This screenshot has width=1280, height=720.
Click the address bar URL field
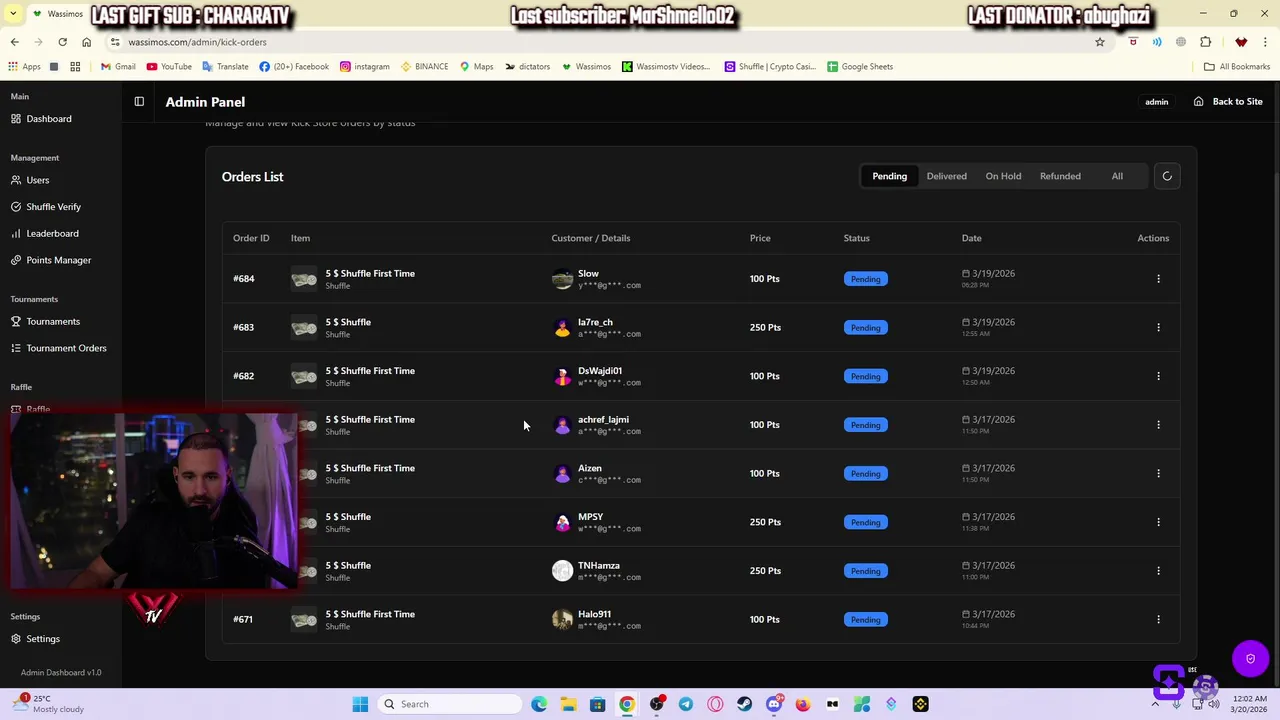600,42
